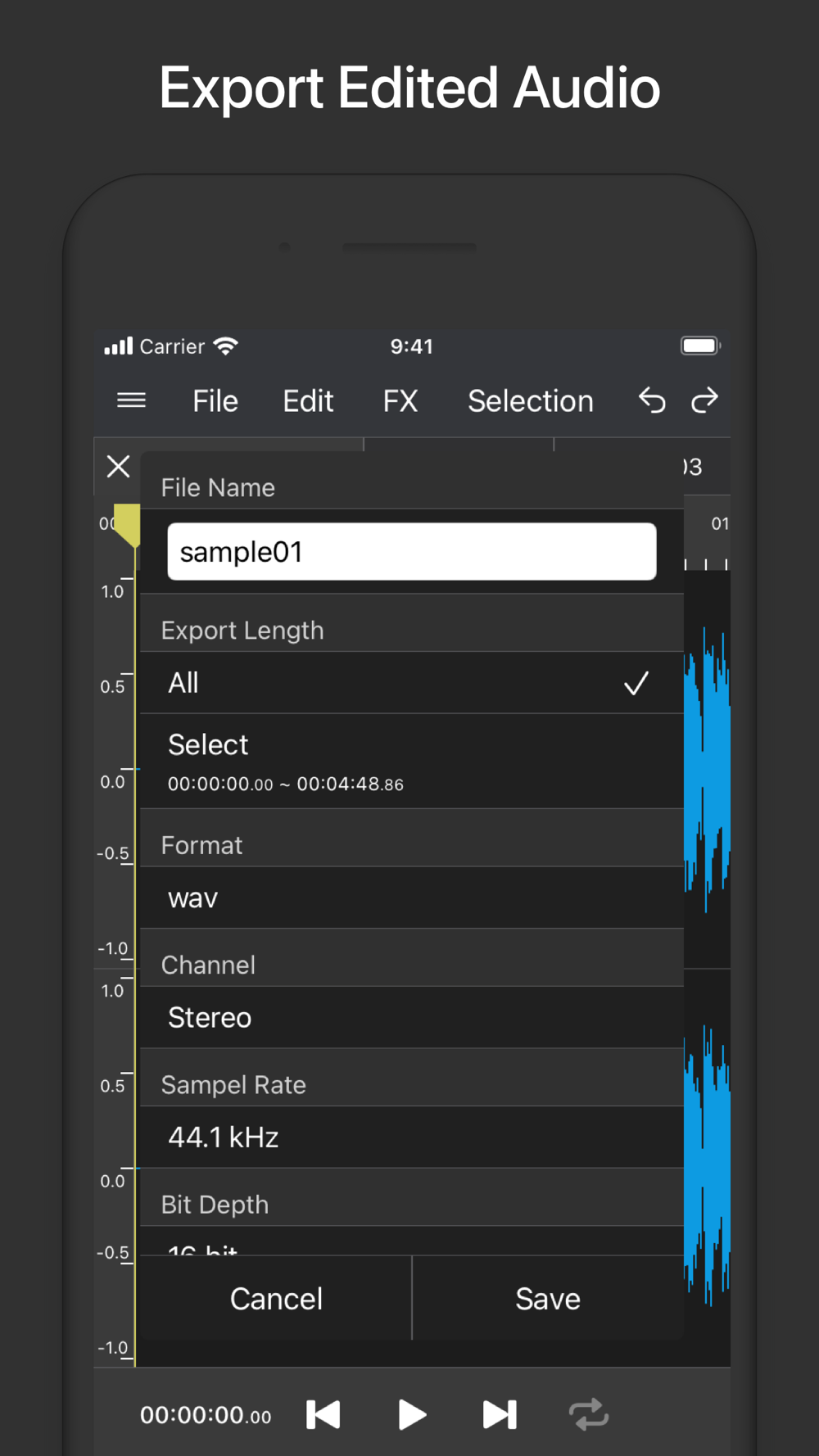This screenshot has width=819, height=1456.
Task: Open the 44.1 kHz sample rate option
Action: [x=412, y=1137]
